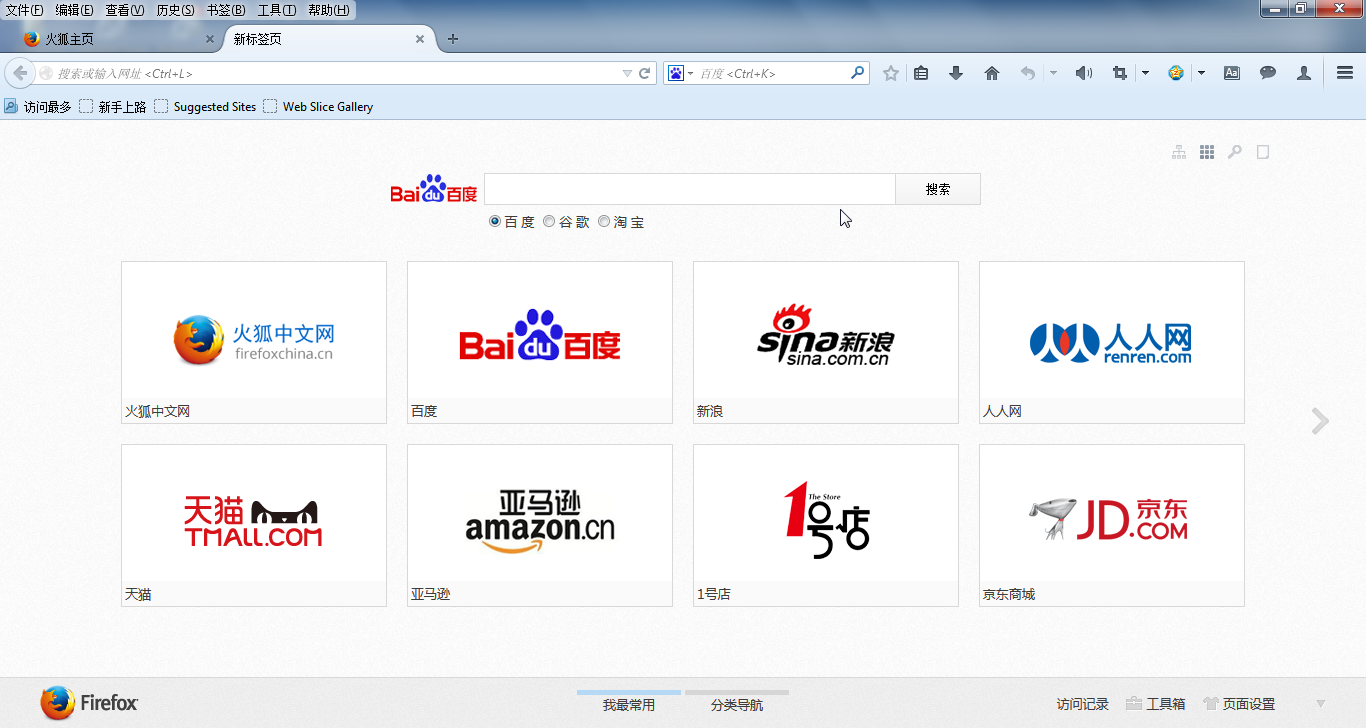The image size is (1366, 728).
Task: Open 访问记录 in the footer
Action: (x=1083, y=704)
